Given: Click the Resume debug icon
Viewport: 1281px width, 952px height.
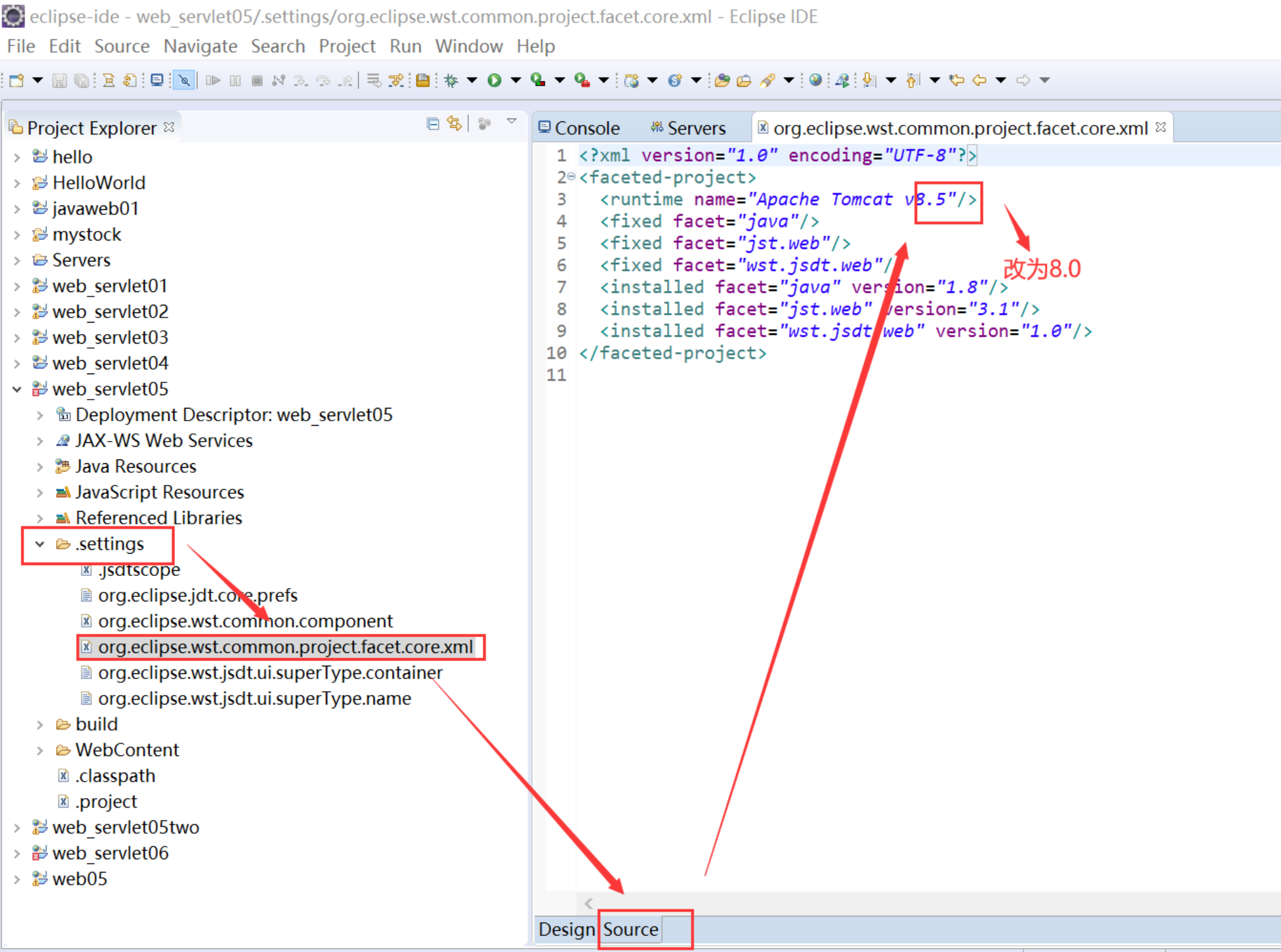Looking at the screenshot, I should click(x=213, y=80).
